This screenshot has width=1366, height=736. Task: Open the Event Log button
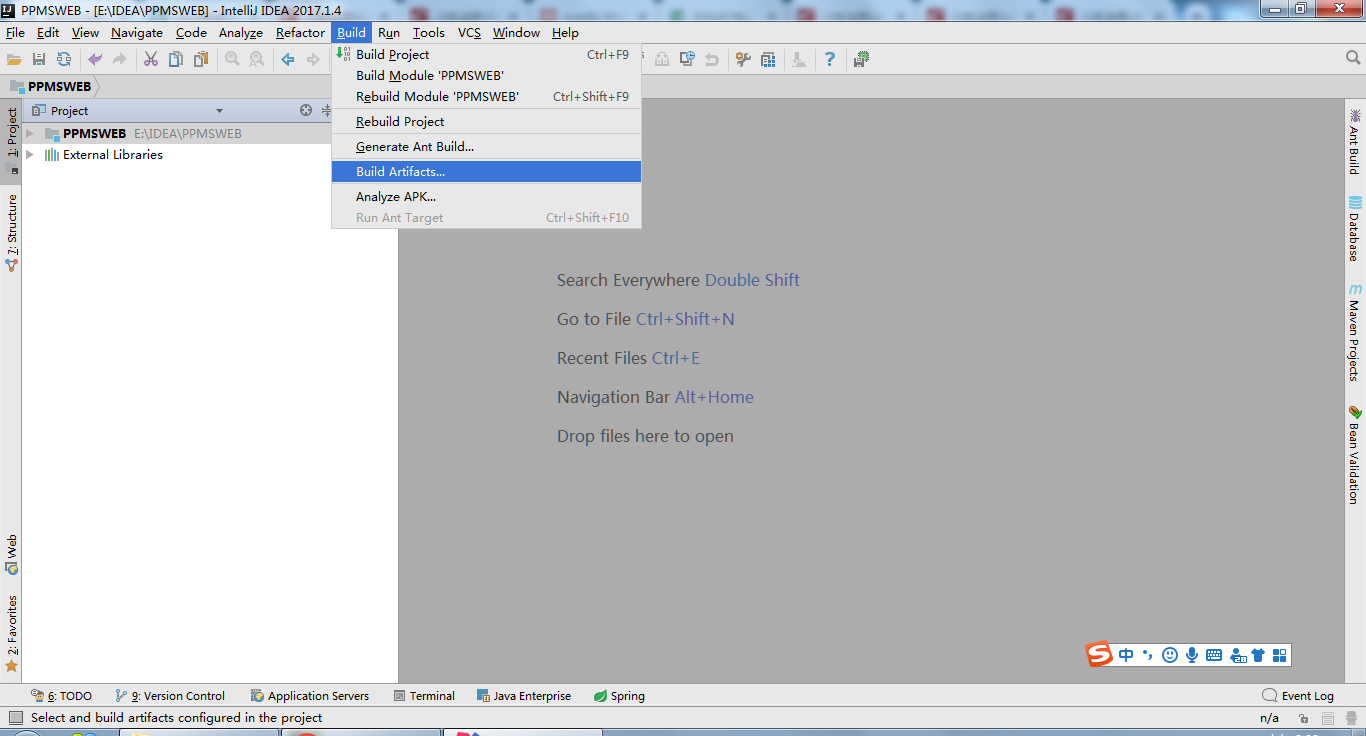point(1298,696)
